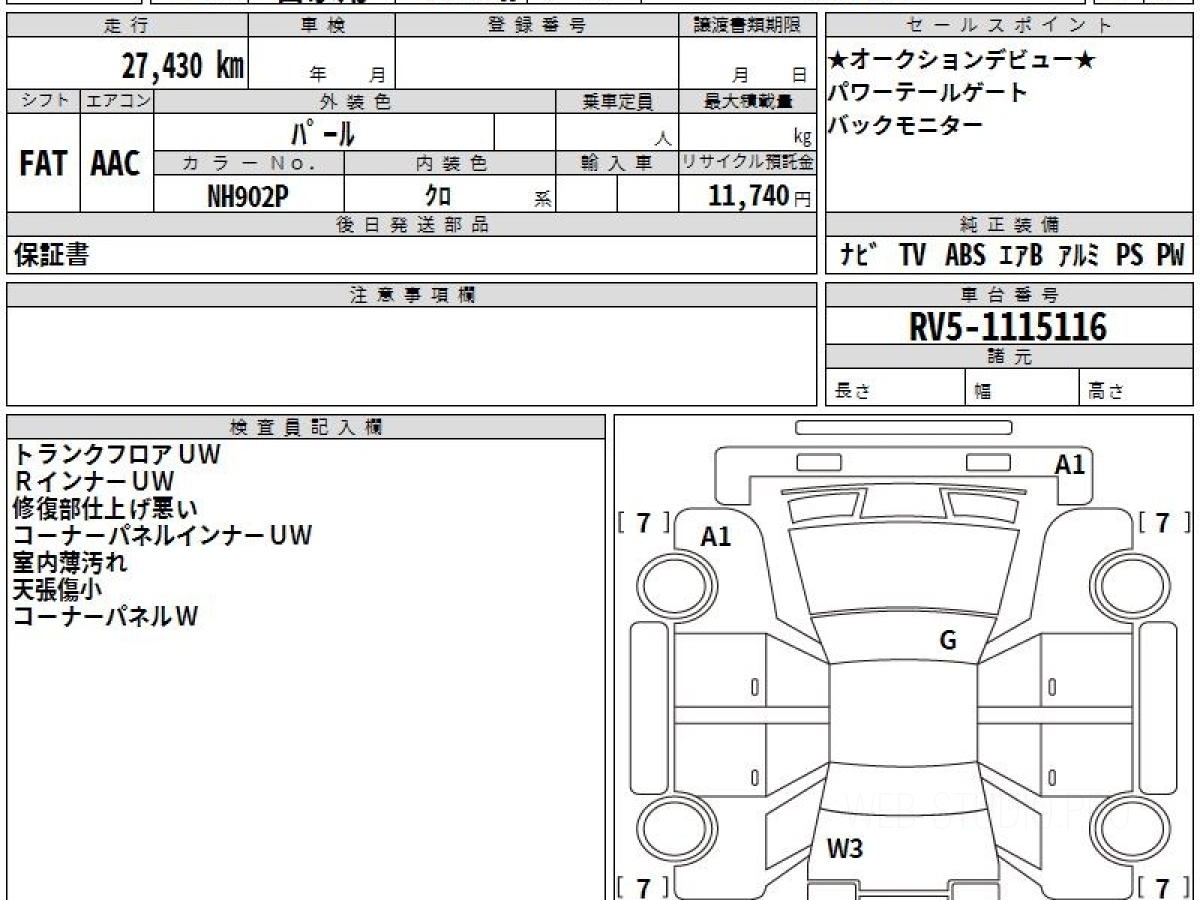Click the 最大積載量 header
This screenshot has width=1200, height=900.
pos(747,101)
